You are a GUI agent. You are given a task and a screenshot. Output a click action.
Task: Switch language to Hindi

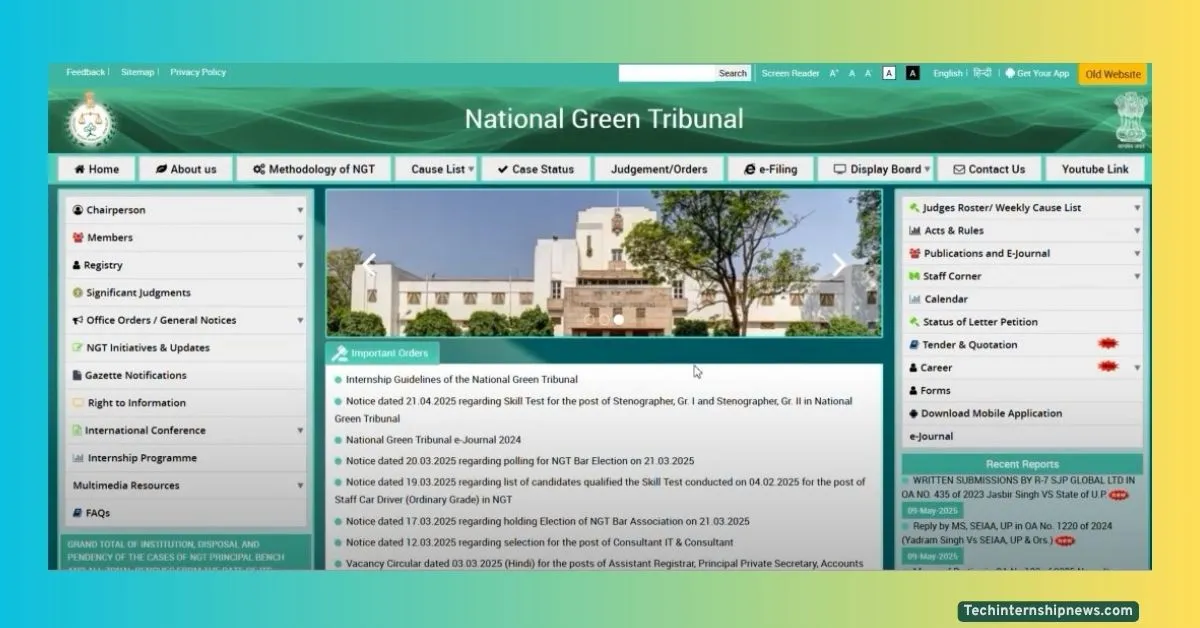(982, 73)
